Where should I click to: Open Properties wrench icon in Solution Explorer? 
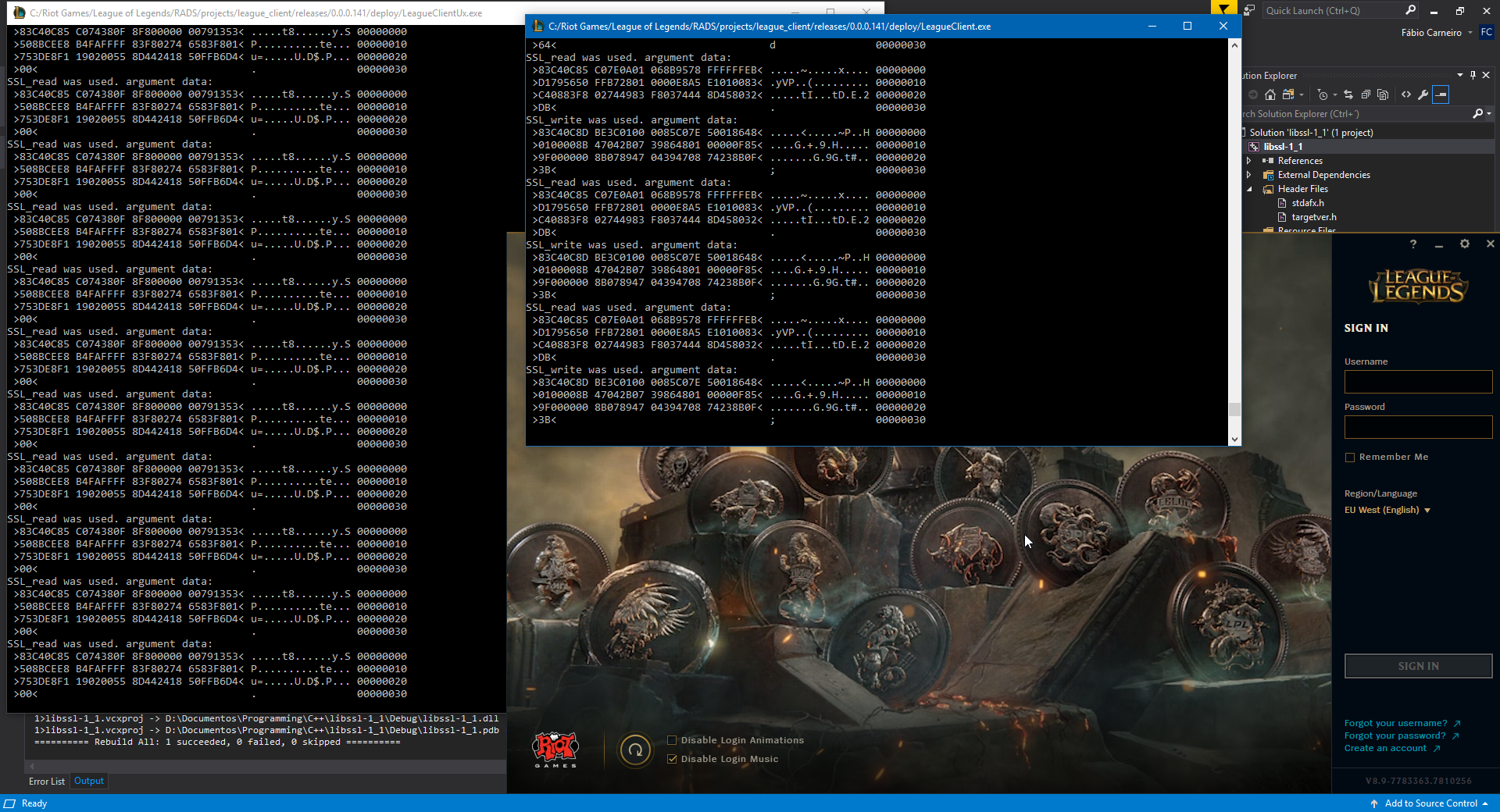1423,94
